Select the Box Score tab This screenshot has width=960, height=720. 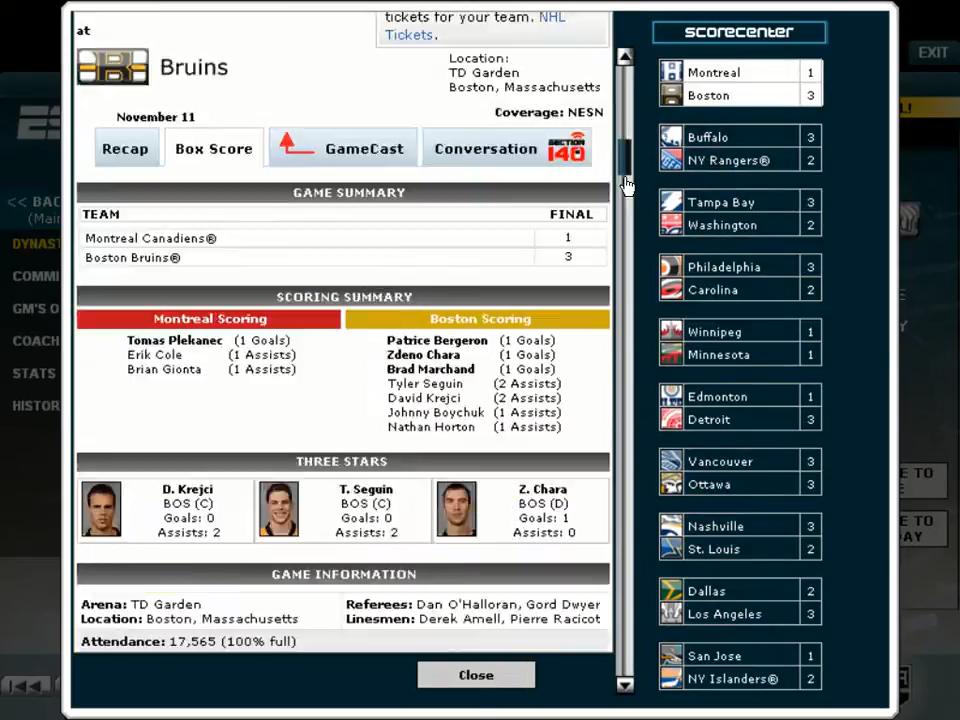click(214, 149)
